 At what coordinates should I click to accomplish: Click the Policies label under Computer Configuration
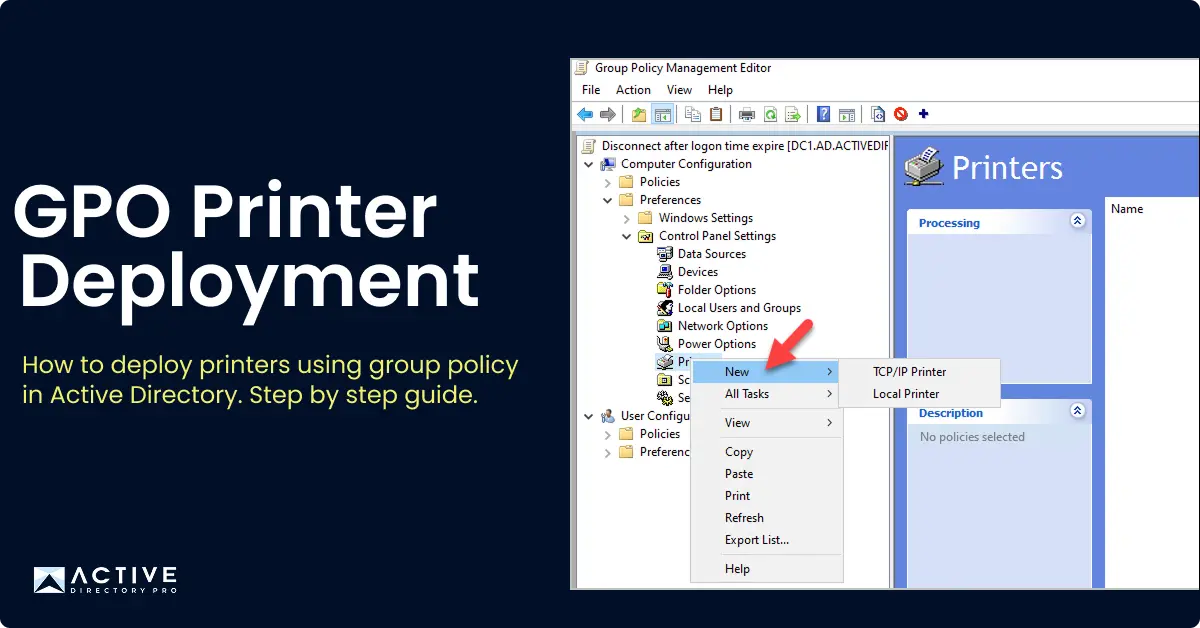tap(660, 182)
